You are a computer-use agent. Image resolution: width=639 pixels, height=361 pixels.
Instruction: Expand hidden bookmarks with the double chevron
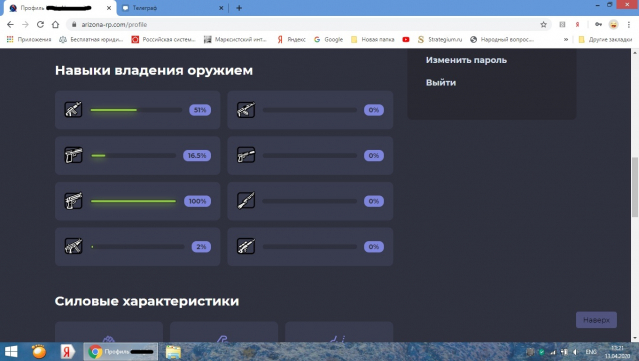point(566,40)
